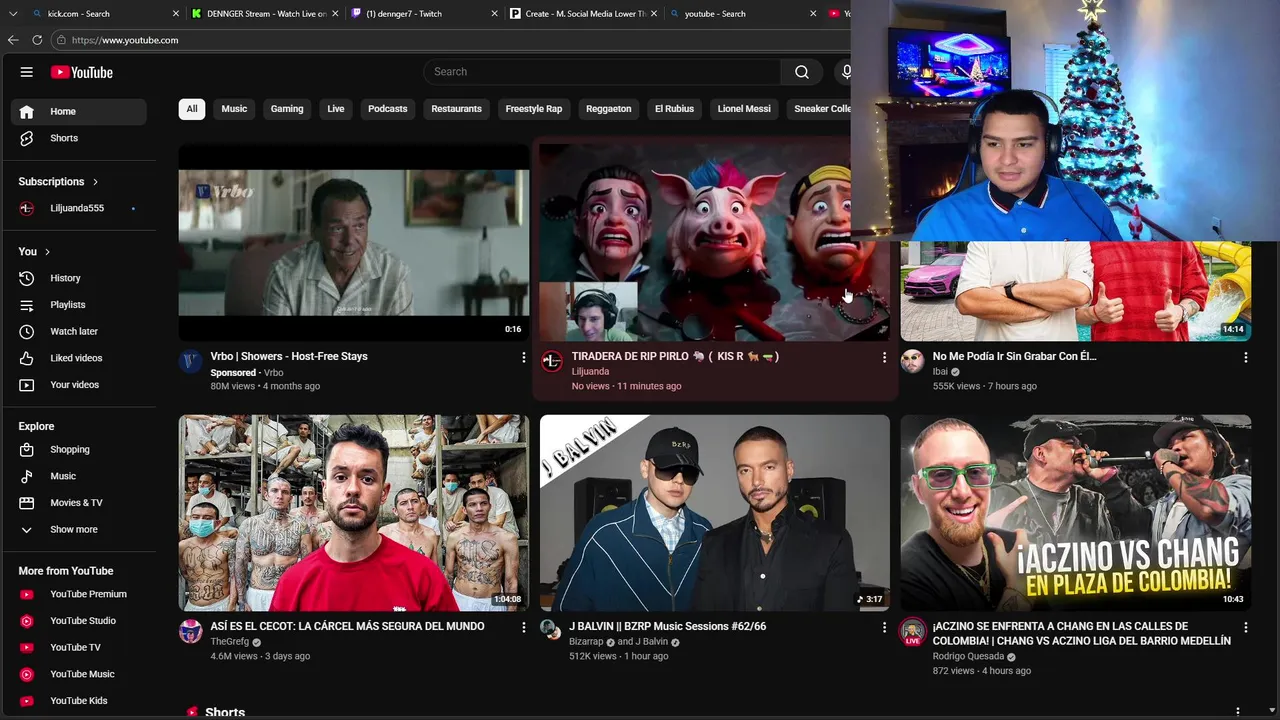1280x720 pixels.
Task: Click the voice search microphone icon
Action: (846, 72)
